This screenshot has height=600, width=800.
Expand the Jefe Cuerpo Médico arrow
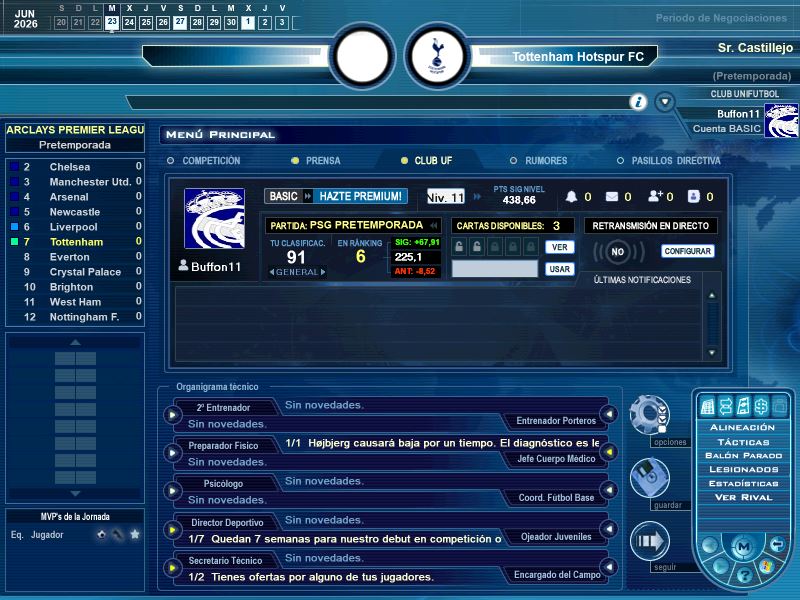[x=609, y=452]
